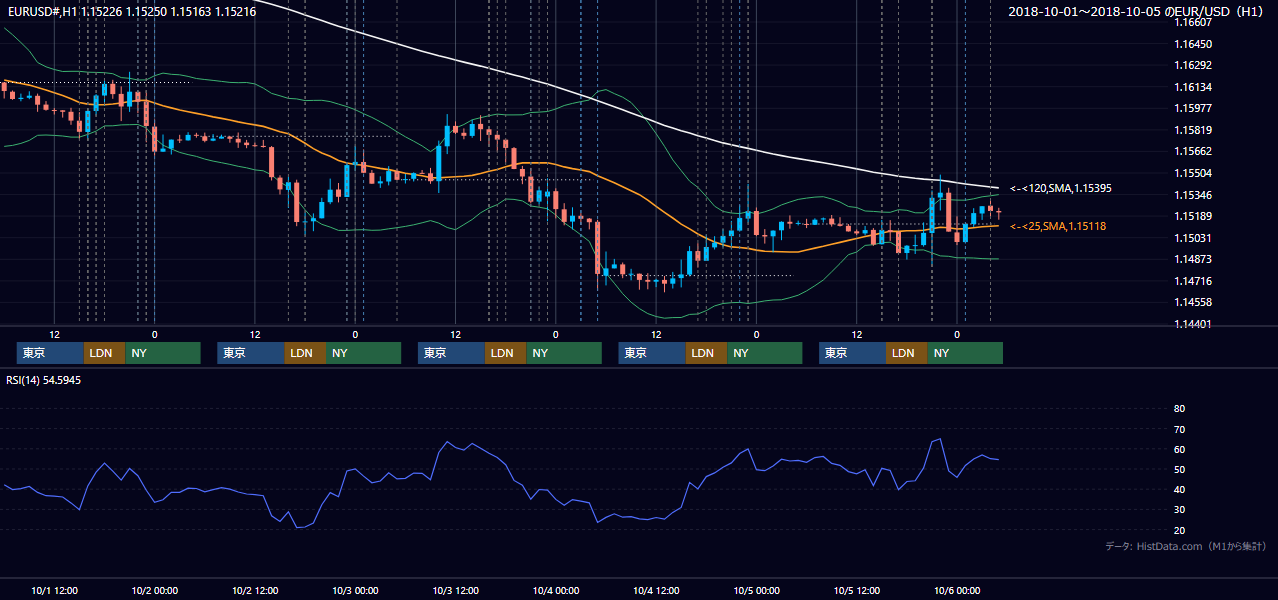Click the 10/4 12:00 time axis label
Screen dimensions: 1278x600
(x=657, y=590)
